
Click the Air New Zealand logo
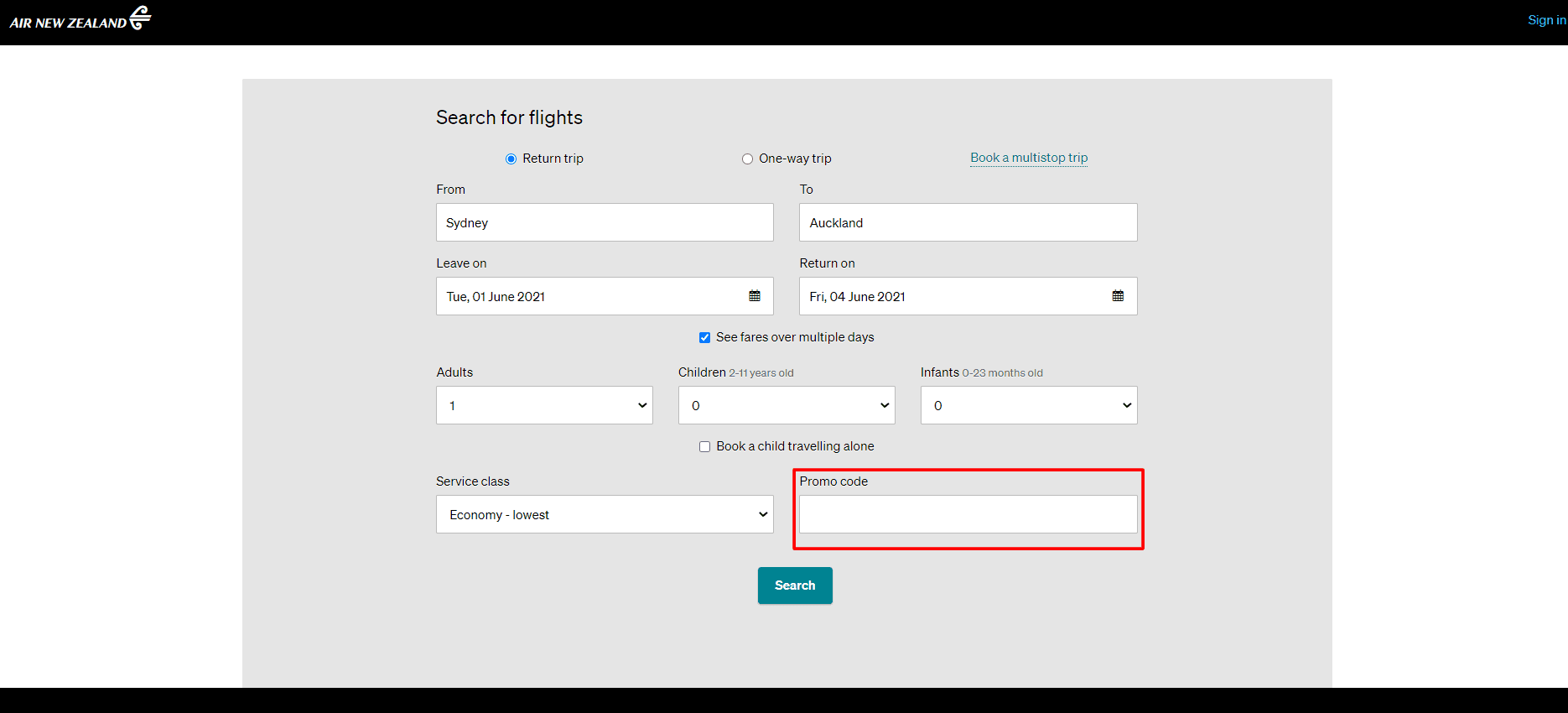point(80,18)
